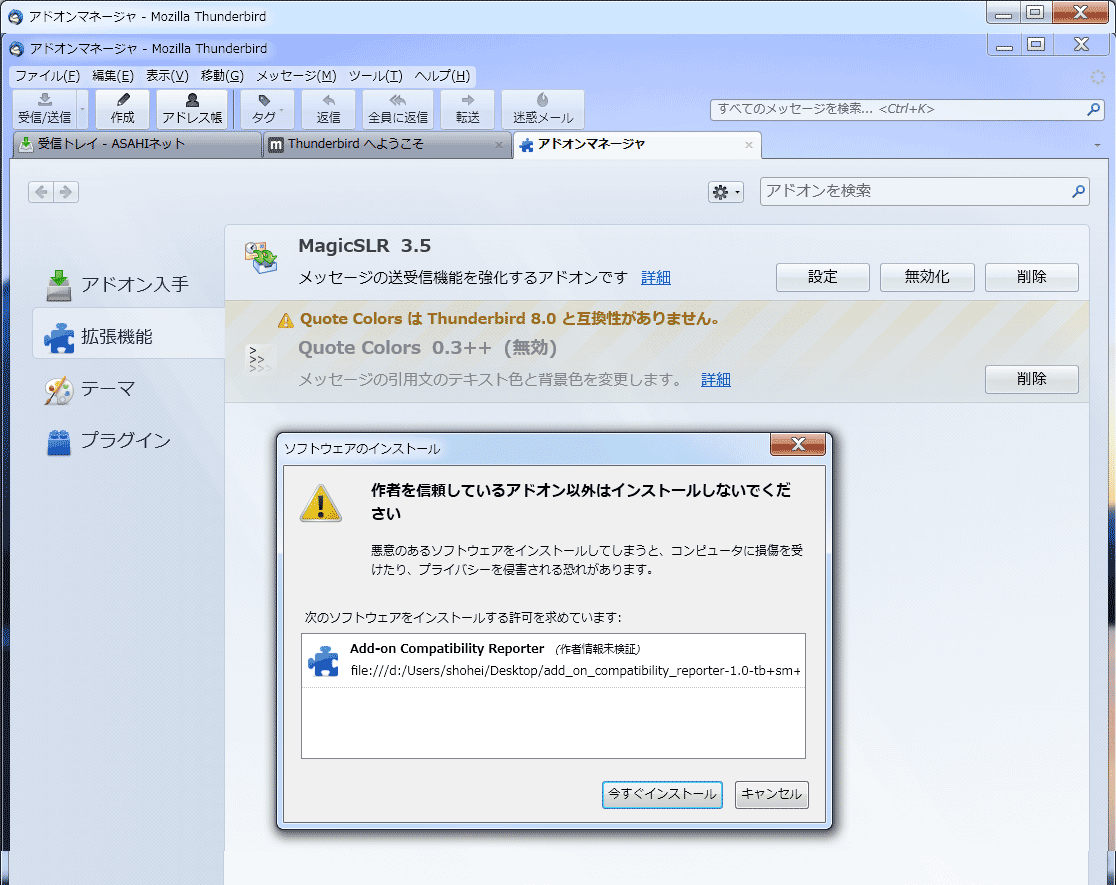1116x885 pixels.
Task: Select テーマ themes category
Action: click(129, 389)
